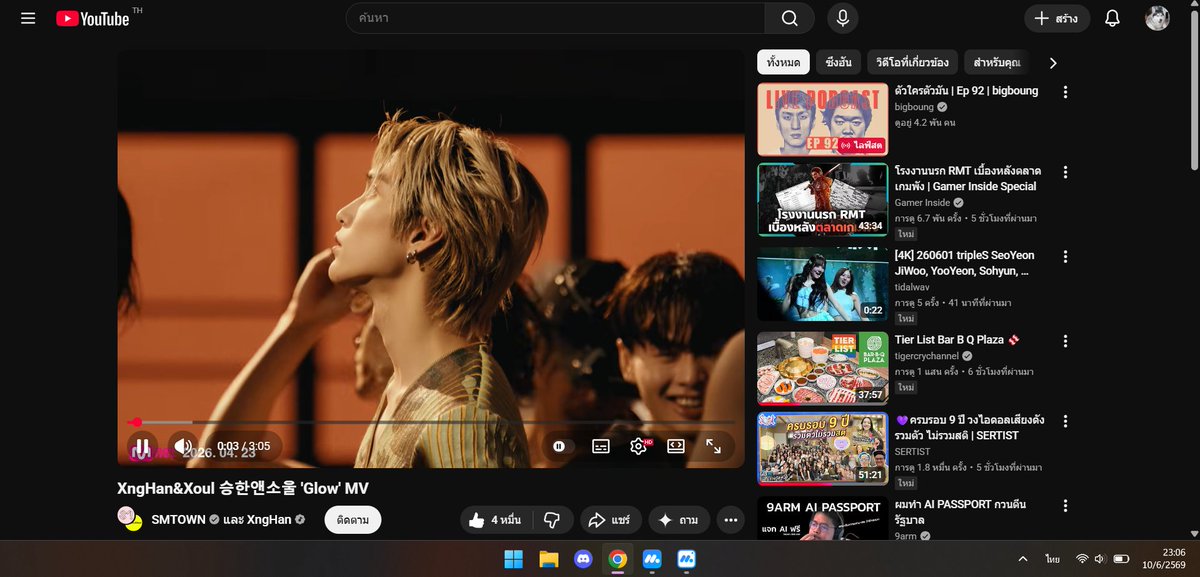Viewport: 1200px width, 577px height.
Task: Click the page vertical scrollbar
Action: (x=1193, y=90)
